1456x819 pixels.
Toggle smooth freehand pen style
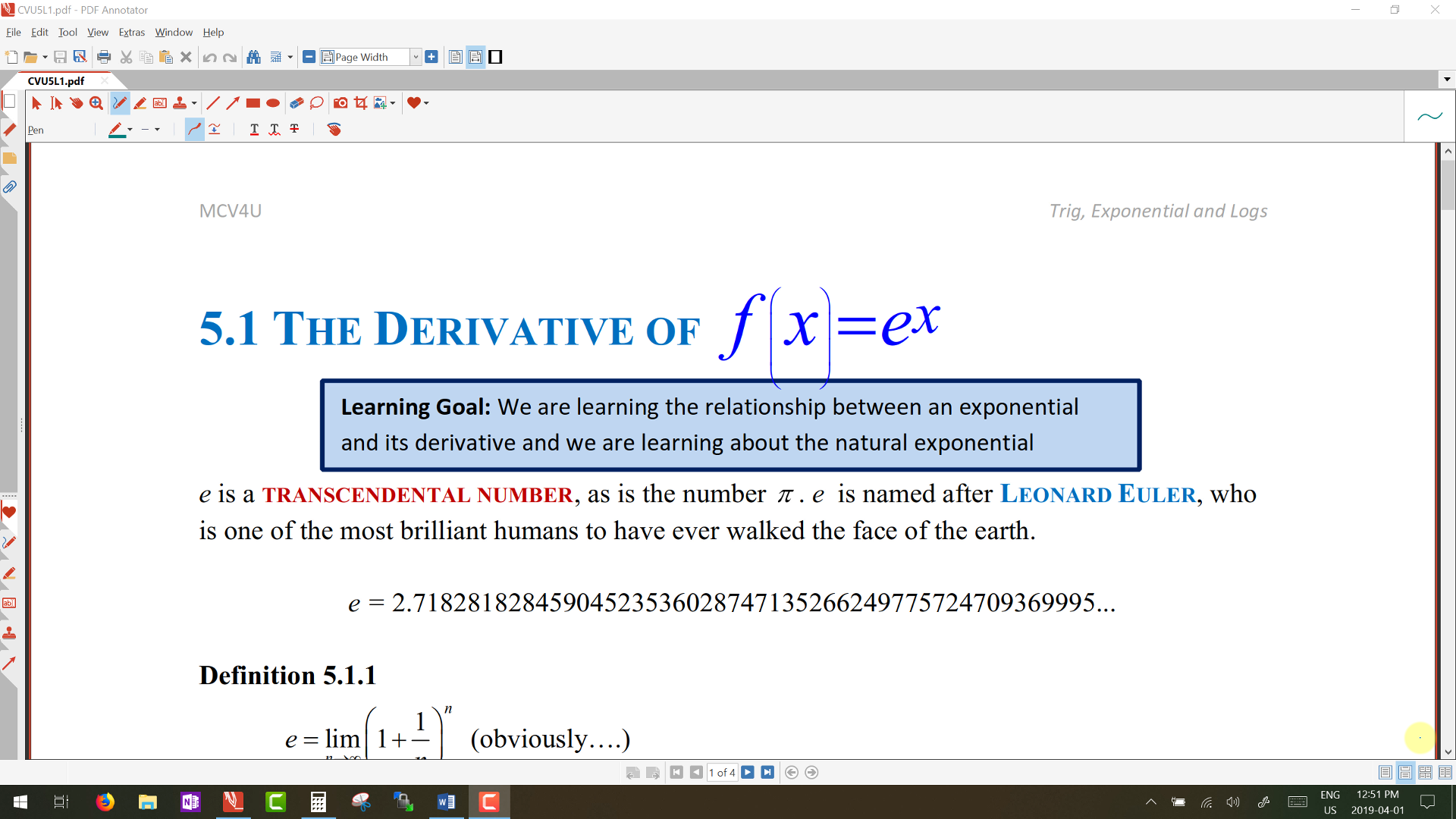(195, 130)
